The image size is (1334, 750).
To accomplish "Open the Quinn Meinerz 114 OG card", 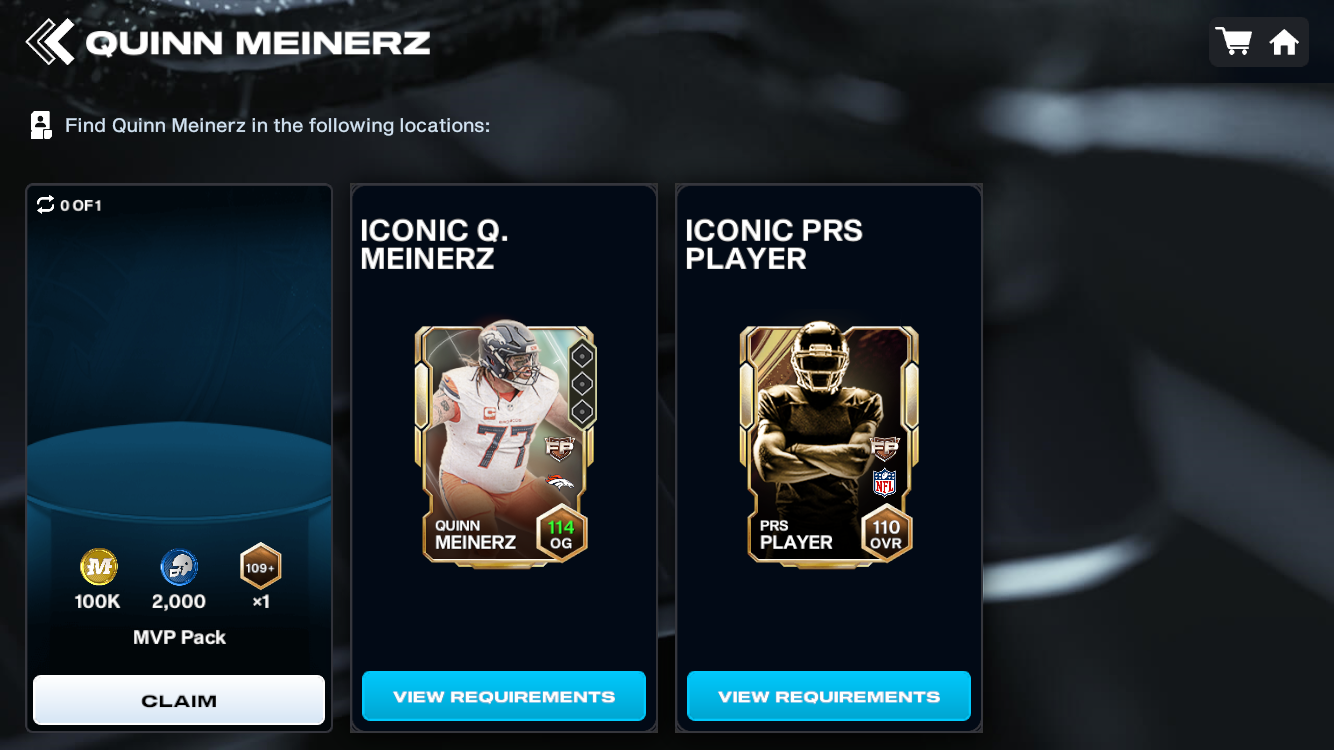I will (x=505, y=444).
